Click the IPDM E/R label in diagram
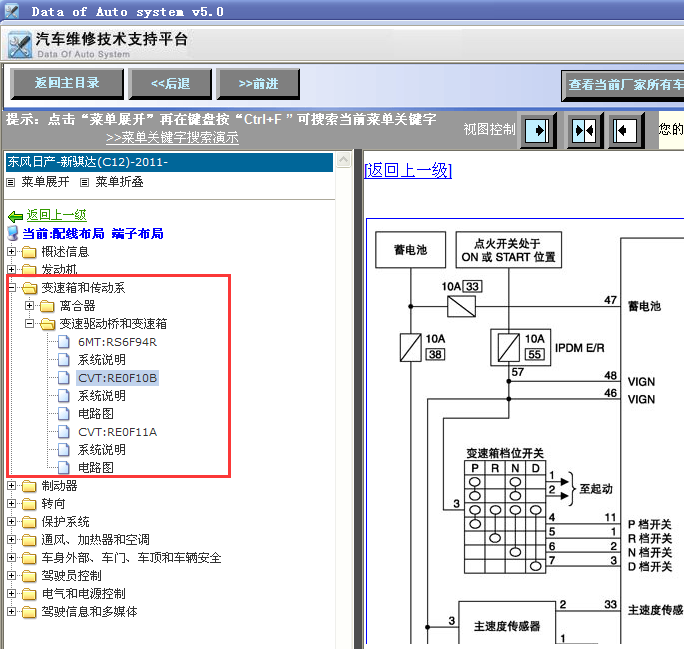 coord(580,348)
